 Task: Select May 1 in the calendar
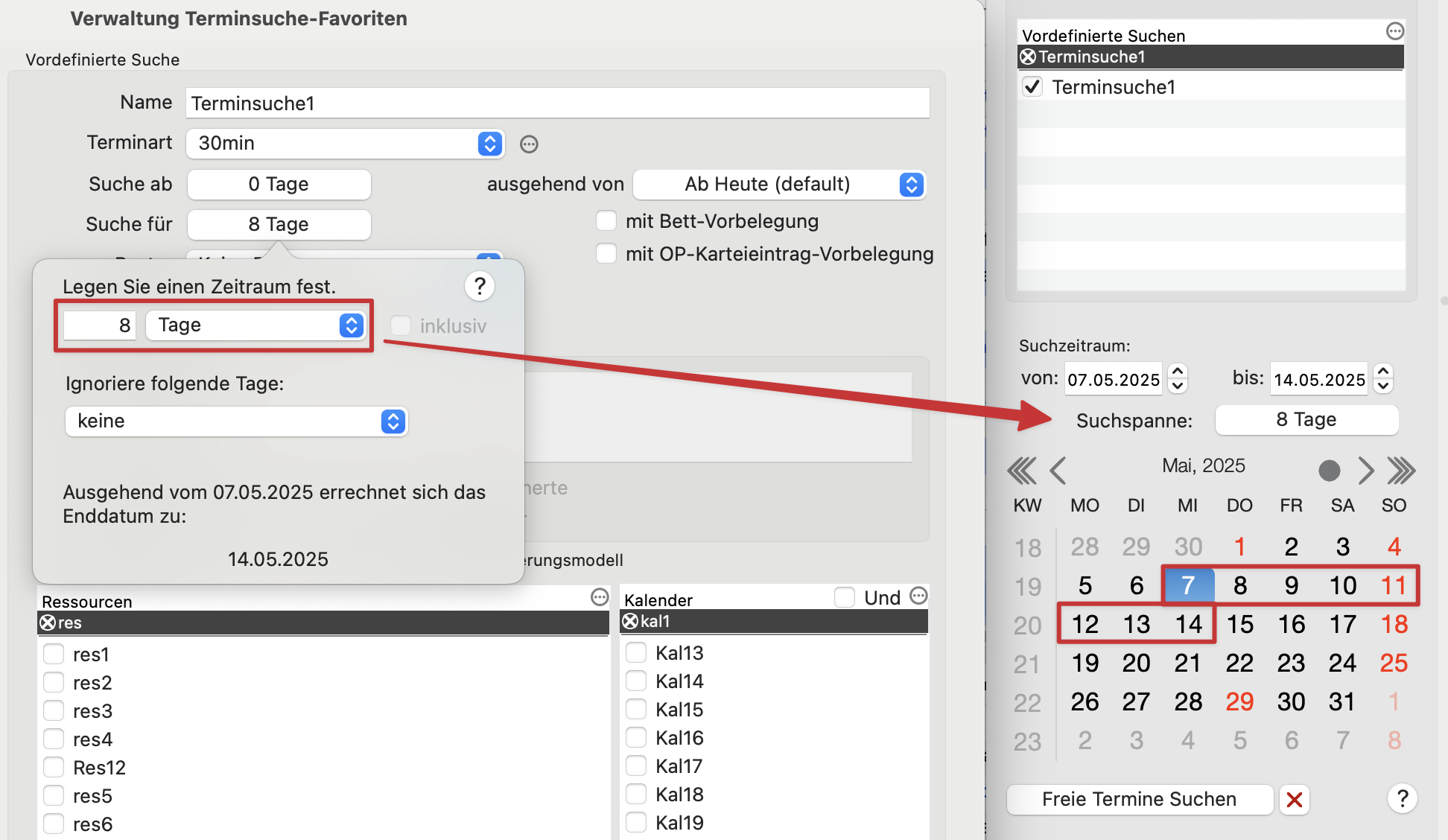[x=1239, y=547]
